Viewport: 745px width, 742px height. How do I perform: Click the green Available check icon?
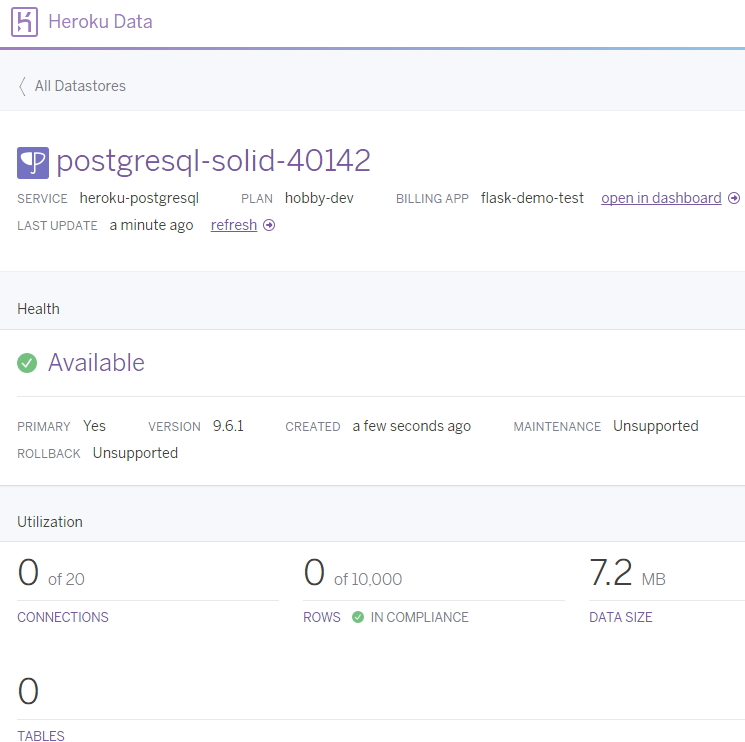coord(27,363)
